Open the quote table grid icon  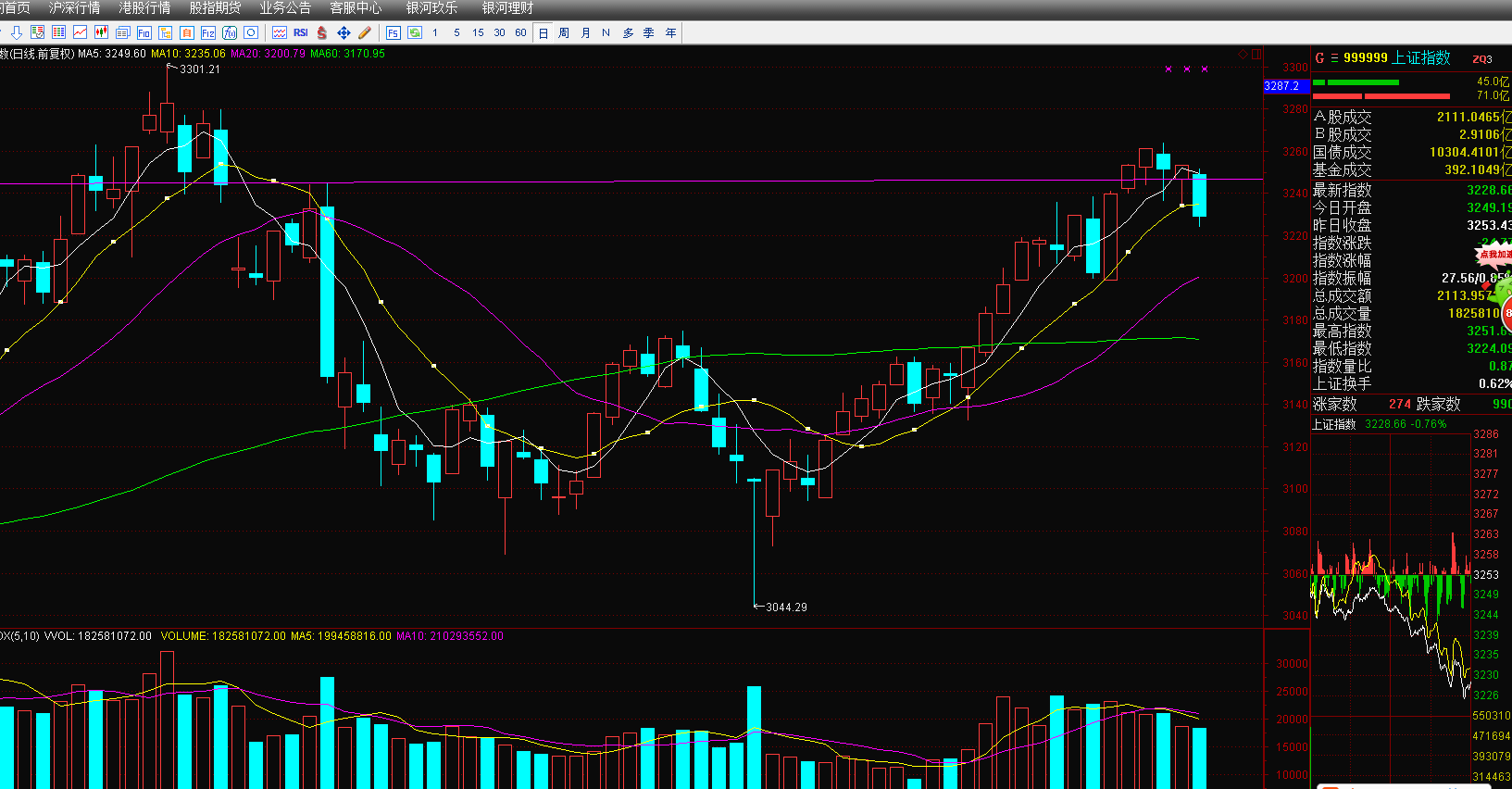point(59,32)
